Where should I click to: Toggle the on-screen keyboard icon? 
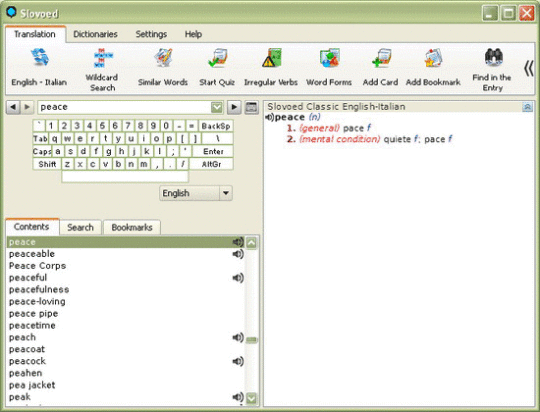251,107
